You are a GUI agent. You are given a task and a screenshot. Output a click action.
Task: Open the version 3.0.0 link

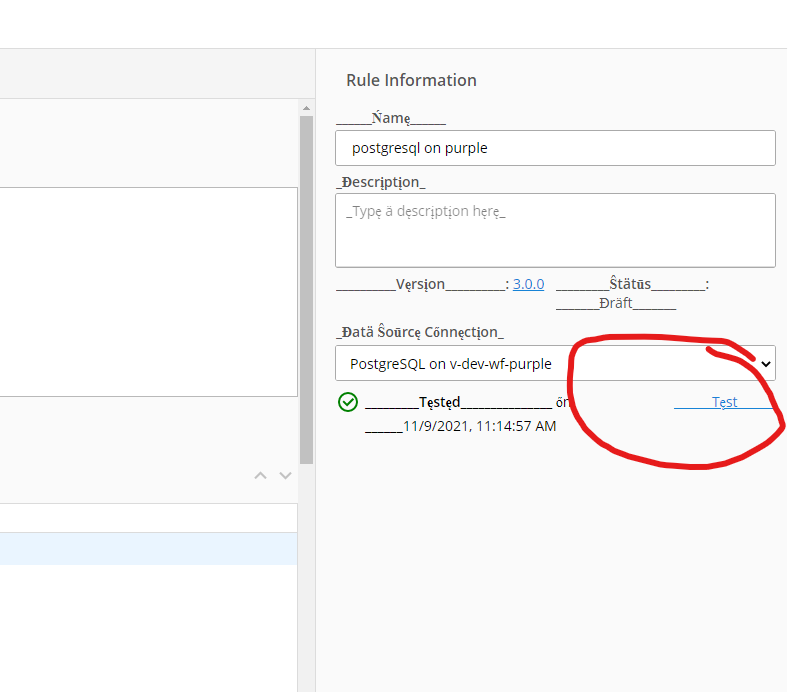(x=528, y=284)
